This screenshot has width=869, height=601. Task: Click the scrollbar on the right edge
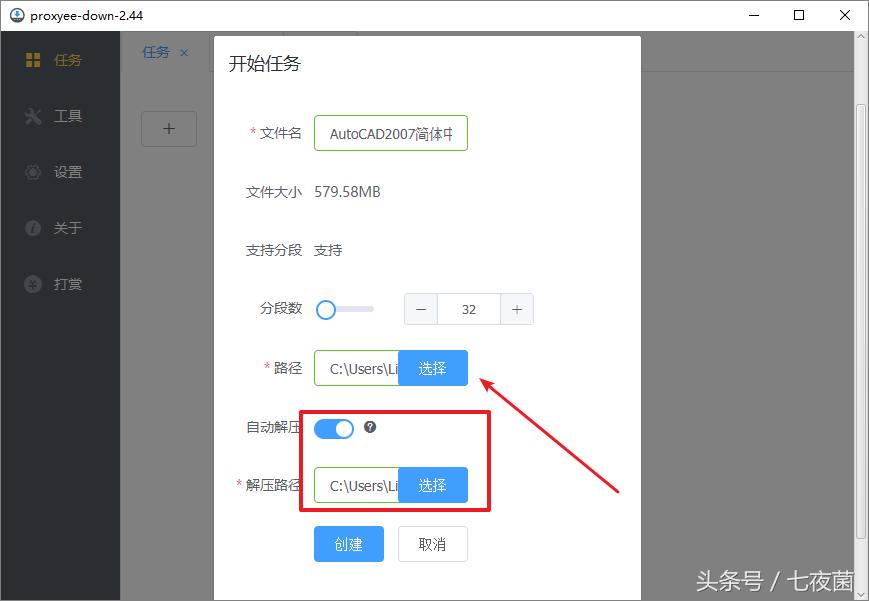(x=862, y=300)
